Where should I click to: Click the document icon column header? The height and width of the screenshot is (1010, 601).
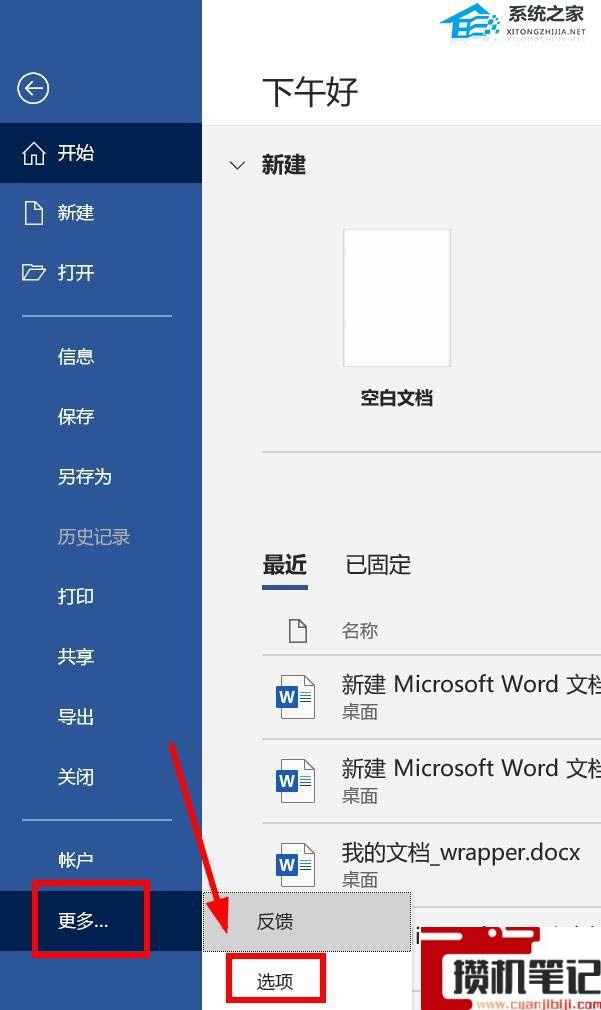[x=298, y=631]
